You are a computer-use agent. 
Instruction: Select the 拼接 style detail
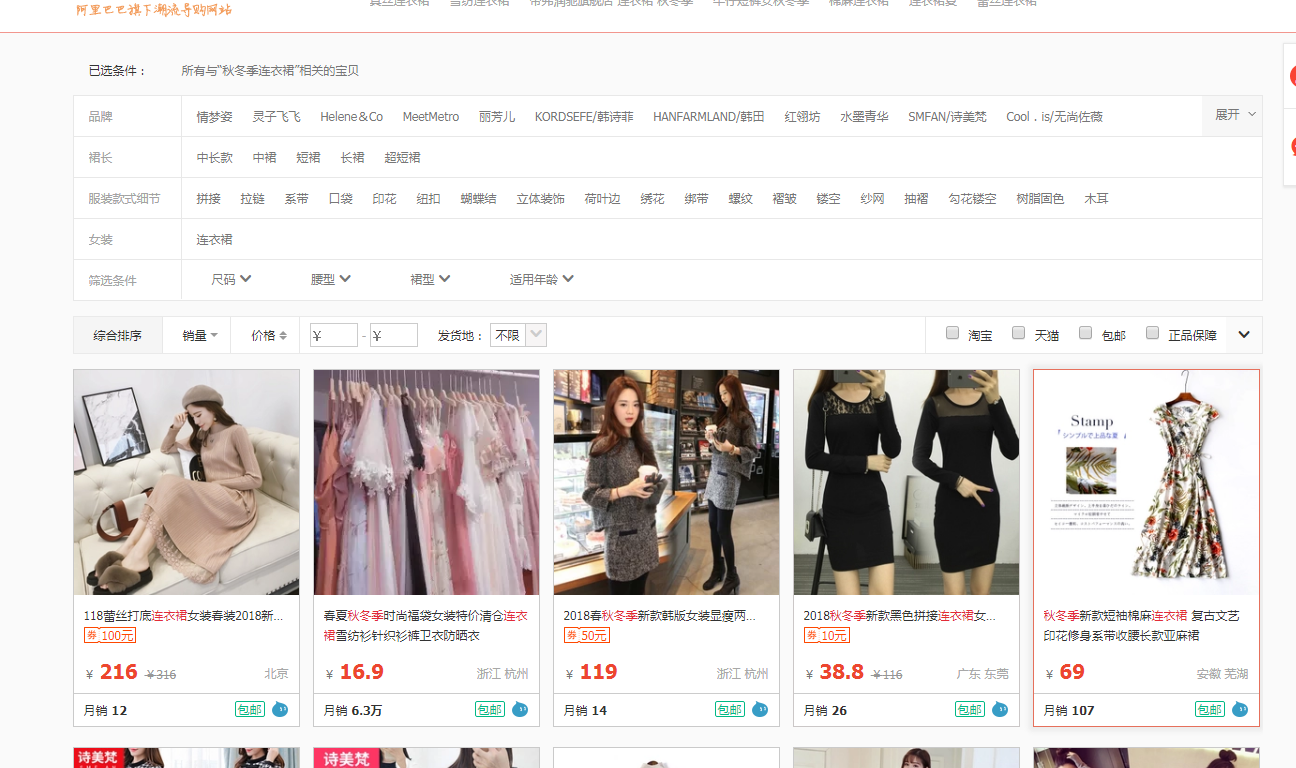click(x=209, y=199)
